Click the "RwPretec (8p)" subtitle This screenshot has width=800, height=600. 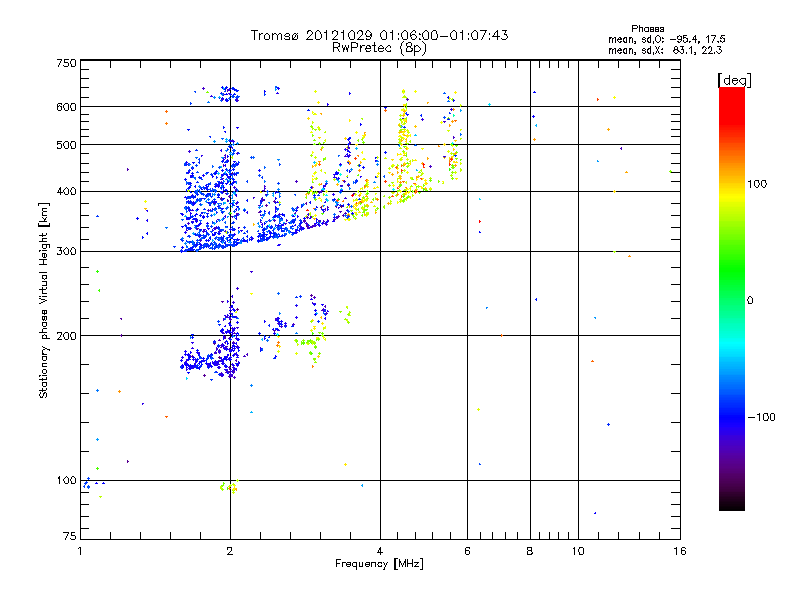tap(379, 48)
